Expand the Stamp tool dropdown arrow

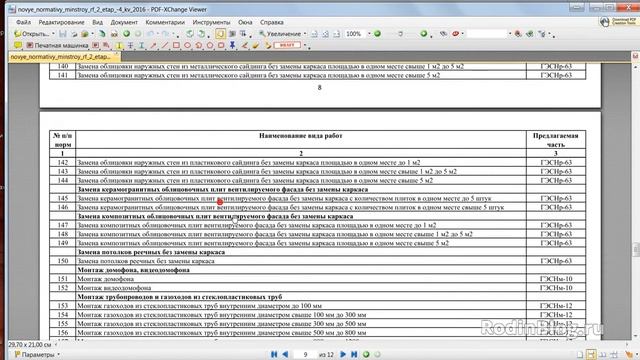click(x=305, y=45)
